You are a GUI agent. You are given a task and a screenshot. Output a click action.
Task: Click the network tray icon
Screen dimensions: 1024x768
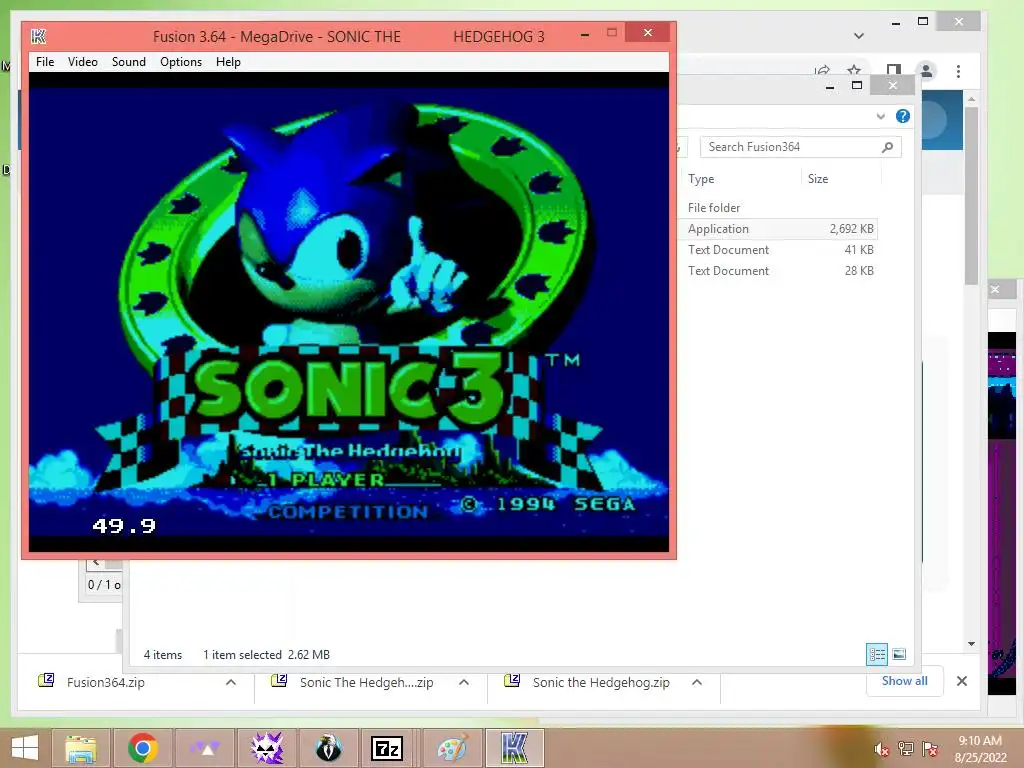tap(906, 749)
